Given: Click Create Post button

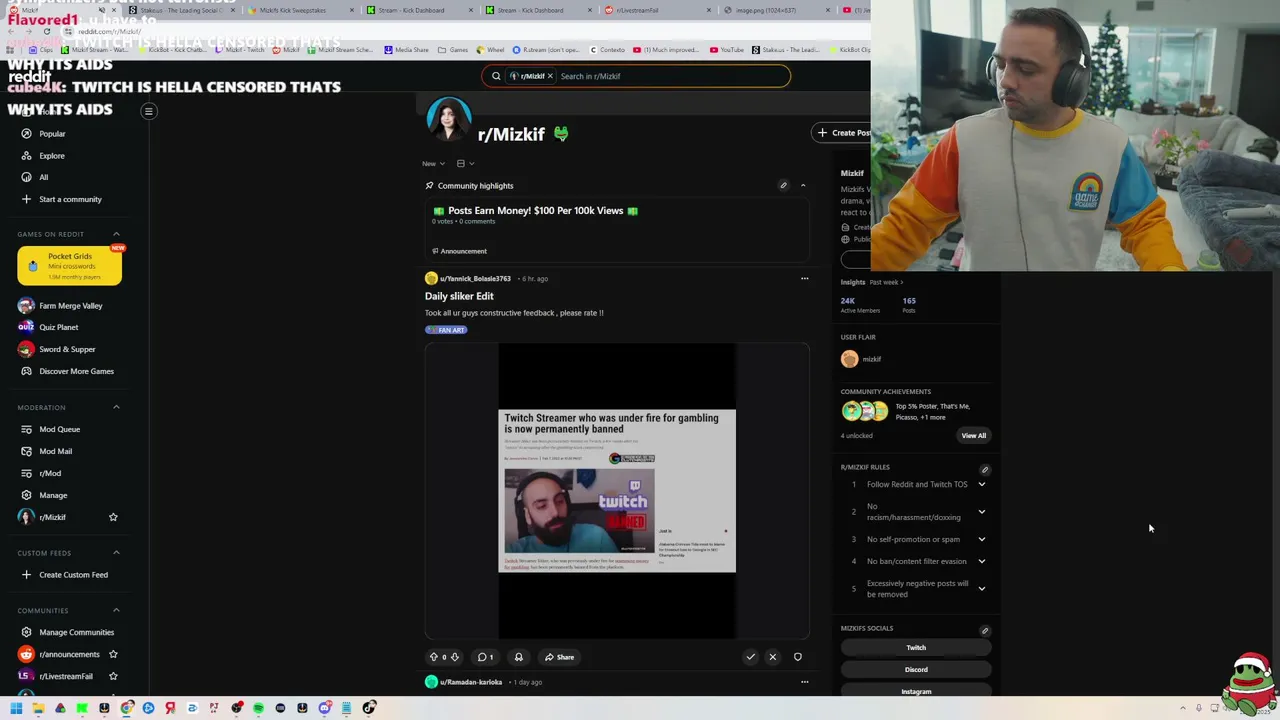Looking at the screenshot, I should click(x=843, y=133).
